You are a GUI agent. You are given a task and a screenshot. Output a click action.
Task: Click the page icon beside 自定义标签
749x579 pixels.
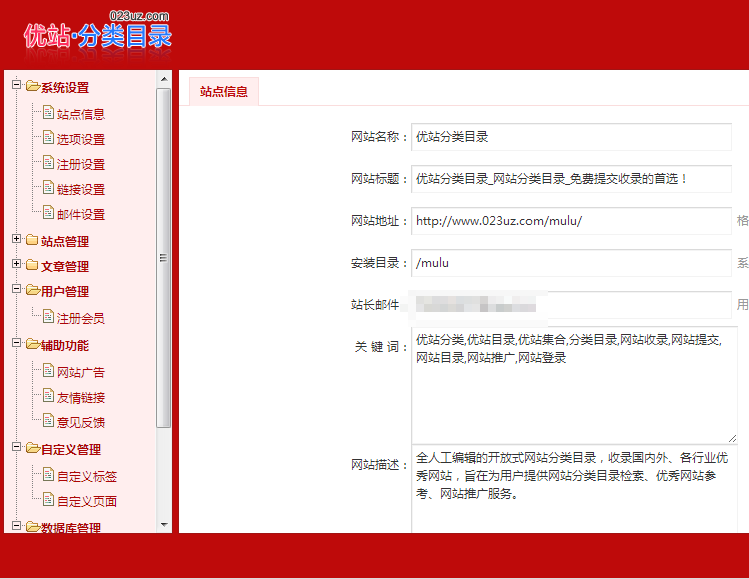48,474
